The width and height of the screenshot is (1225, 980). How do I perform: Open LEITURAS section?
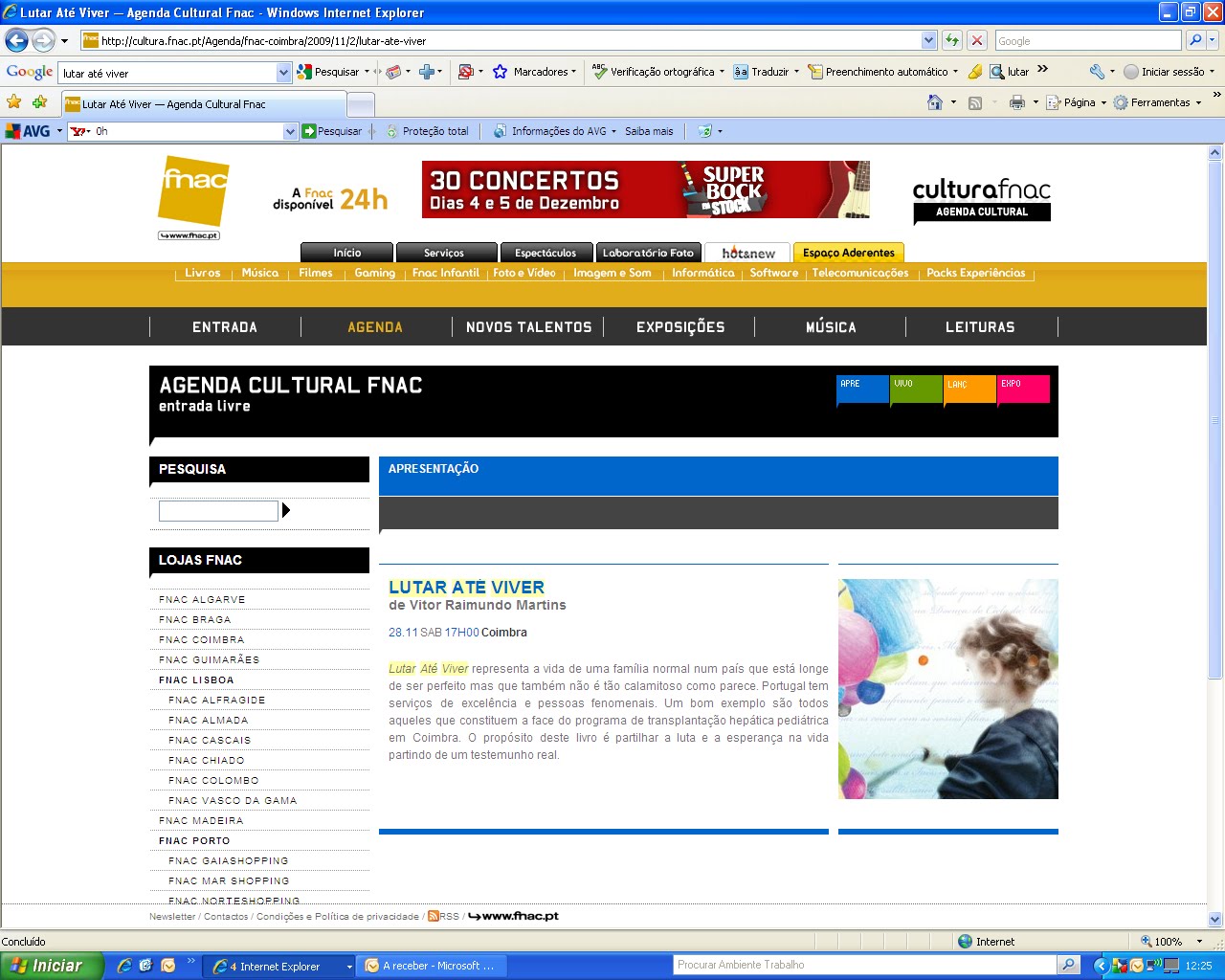pos(980,327)
